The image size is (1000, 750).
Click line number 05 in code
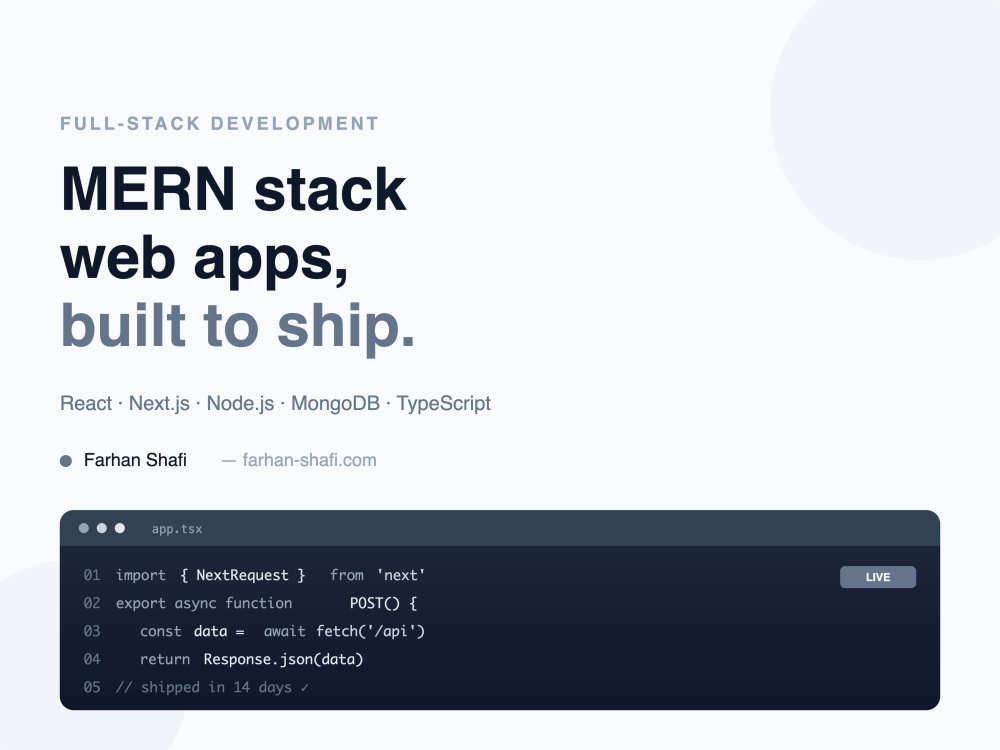[x=92, y=688]
